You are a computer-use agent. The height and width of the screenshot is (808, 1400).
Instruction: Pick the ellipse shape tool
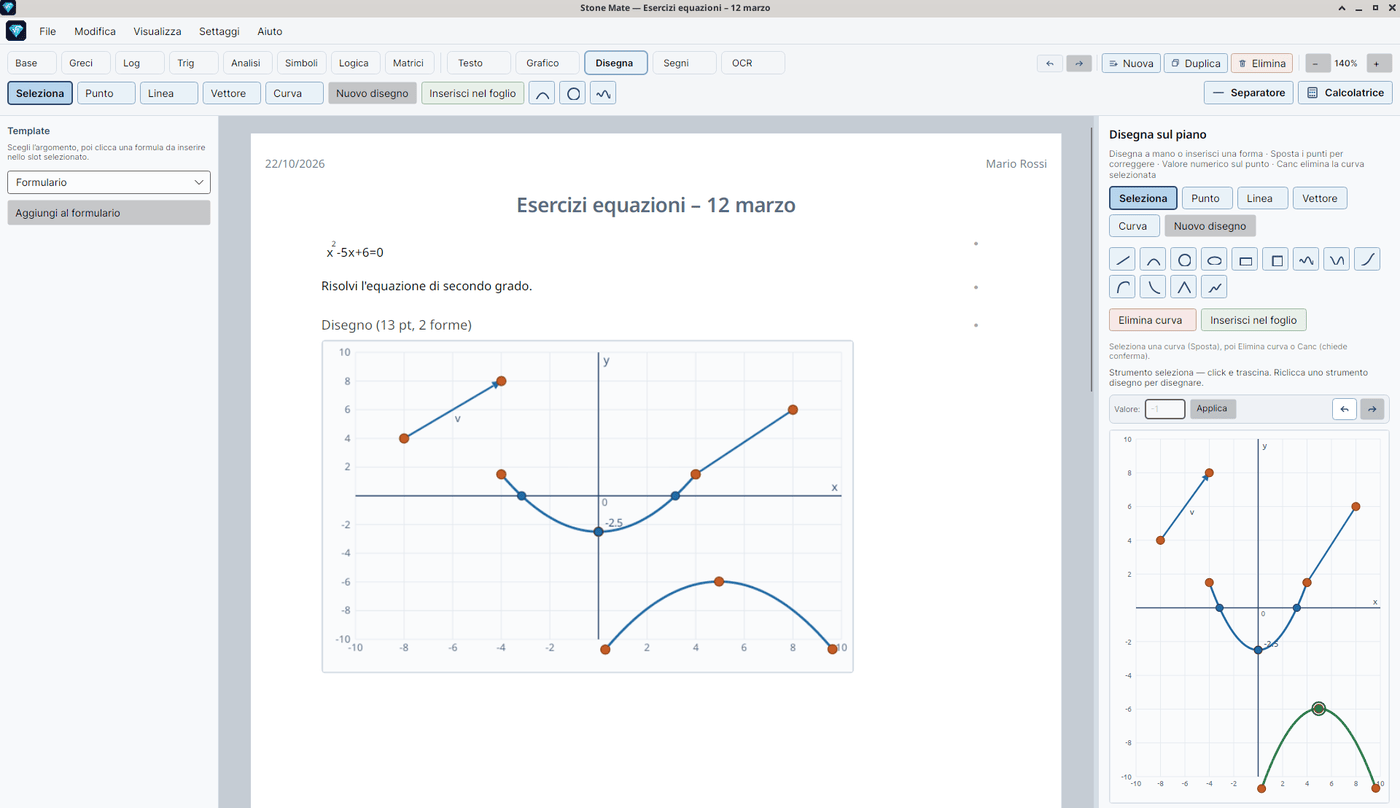pyautogui.click(x=1214, y=260)
